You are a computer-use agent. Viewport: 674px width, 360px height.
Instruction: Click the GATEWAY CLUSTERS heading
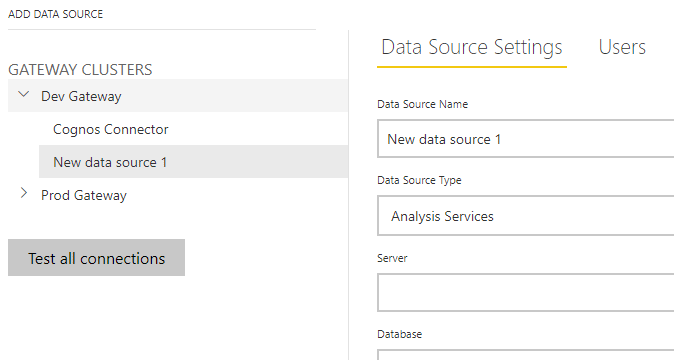(x=80, y=70)
